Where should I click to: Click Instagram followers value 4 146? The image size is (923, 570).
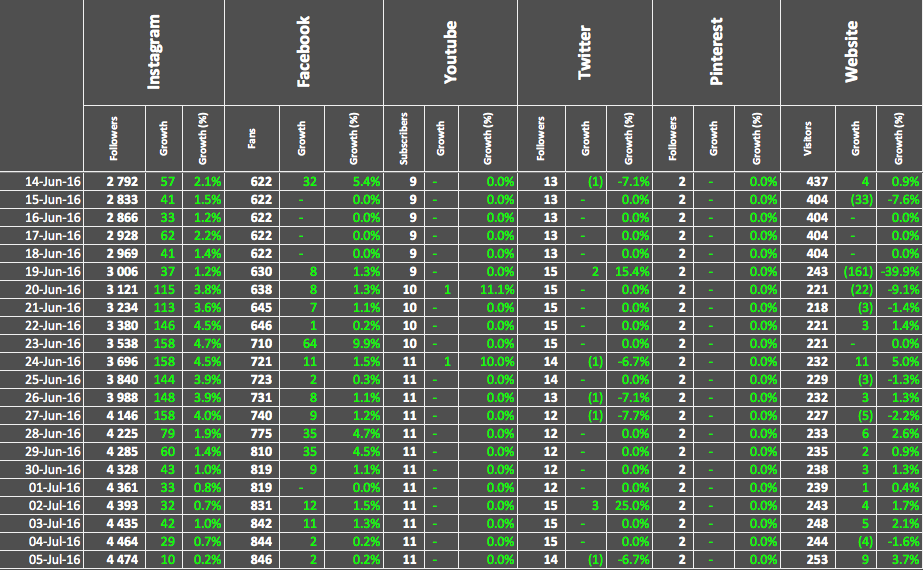click(114, 416)
